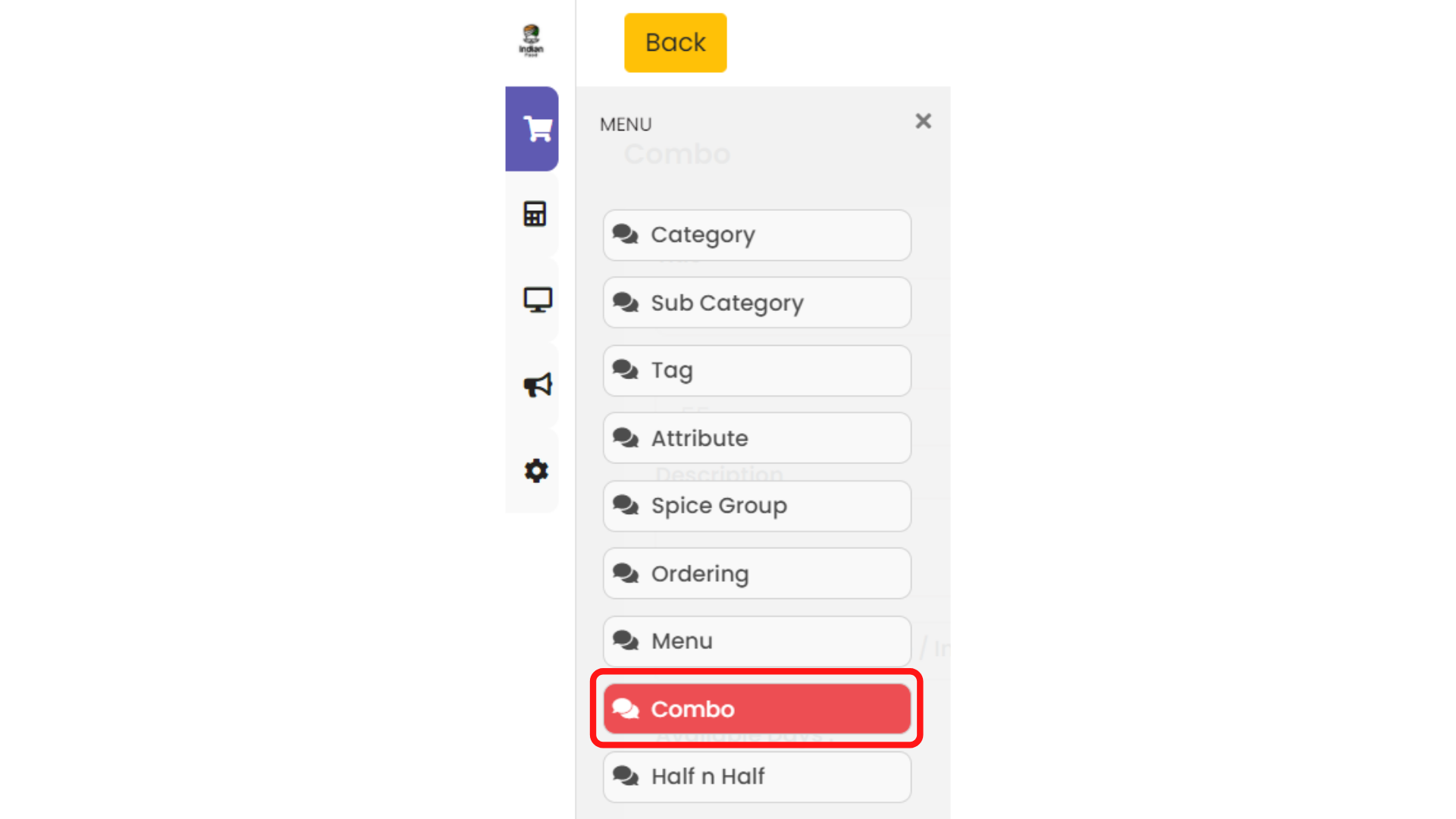Open the Menu entry in list
The width and height of the screenshot is (1456, 819).
757,642
